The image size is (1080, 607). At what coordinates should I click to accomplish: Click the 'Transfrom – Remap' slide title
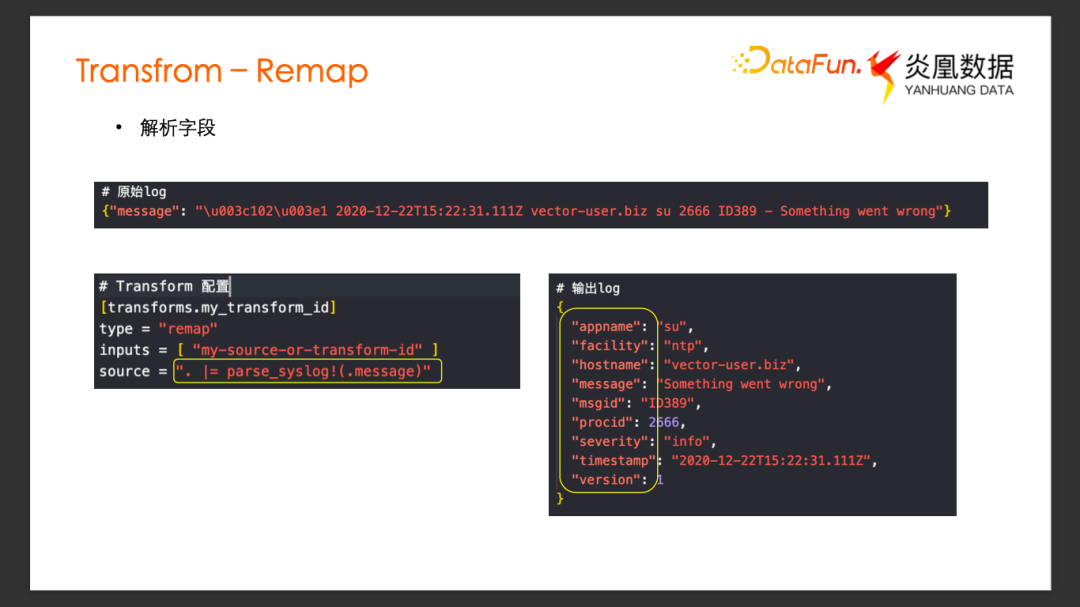pos(222,71)
